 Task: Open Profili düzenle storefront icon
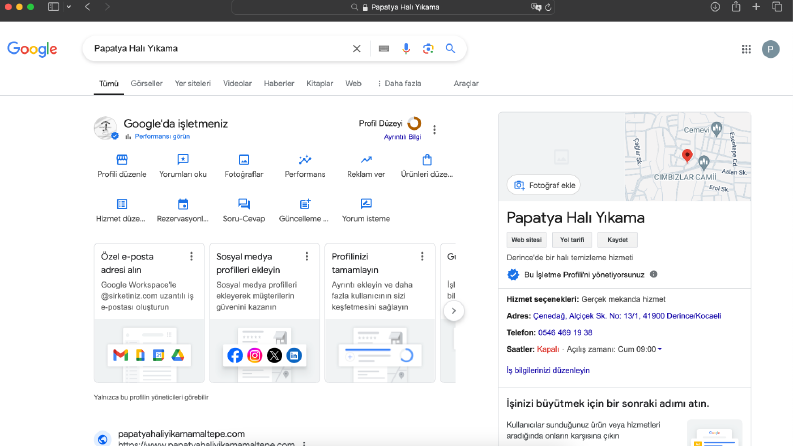coord(122,160)
